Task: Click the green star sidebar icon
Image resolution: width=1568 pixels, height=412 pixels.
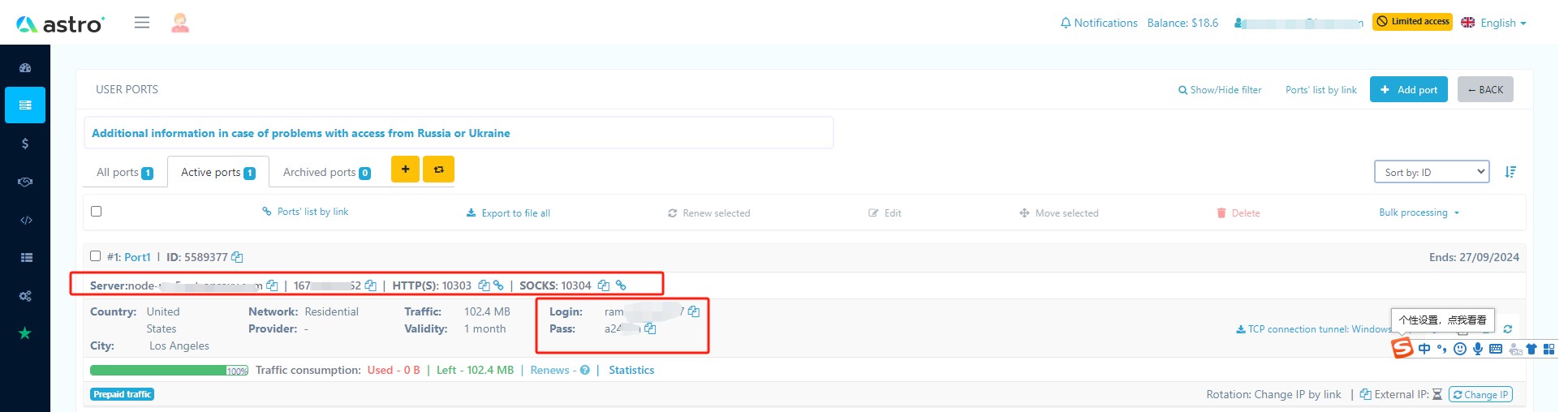Action: point(25,333)
